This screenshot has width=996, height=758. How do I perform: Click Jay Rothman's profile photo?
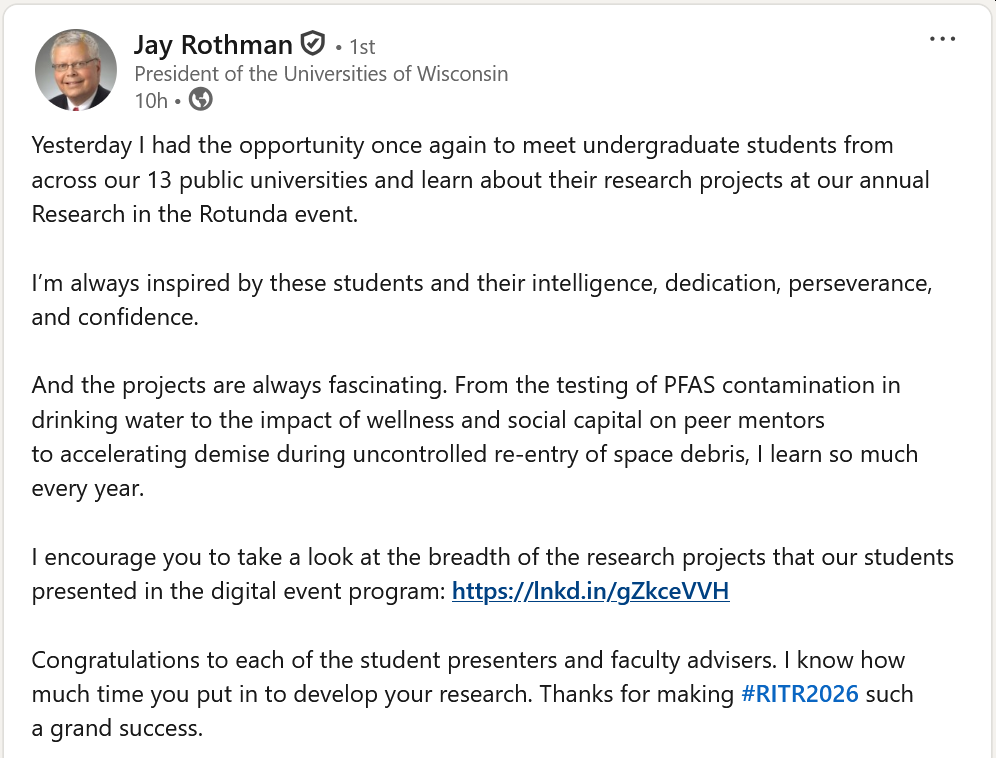pos(73,70)
